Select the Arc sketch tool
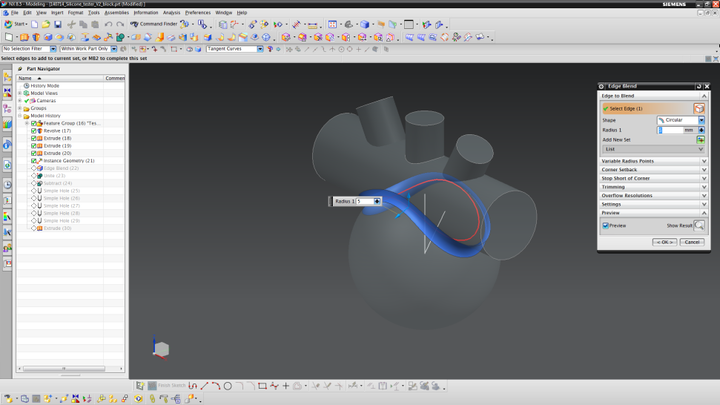 click(x=216, y=386)
